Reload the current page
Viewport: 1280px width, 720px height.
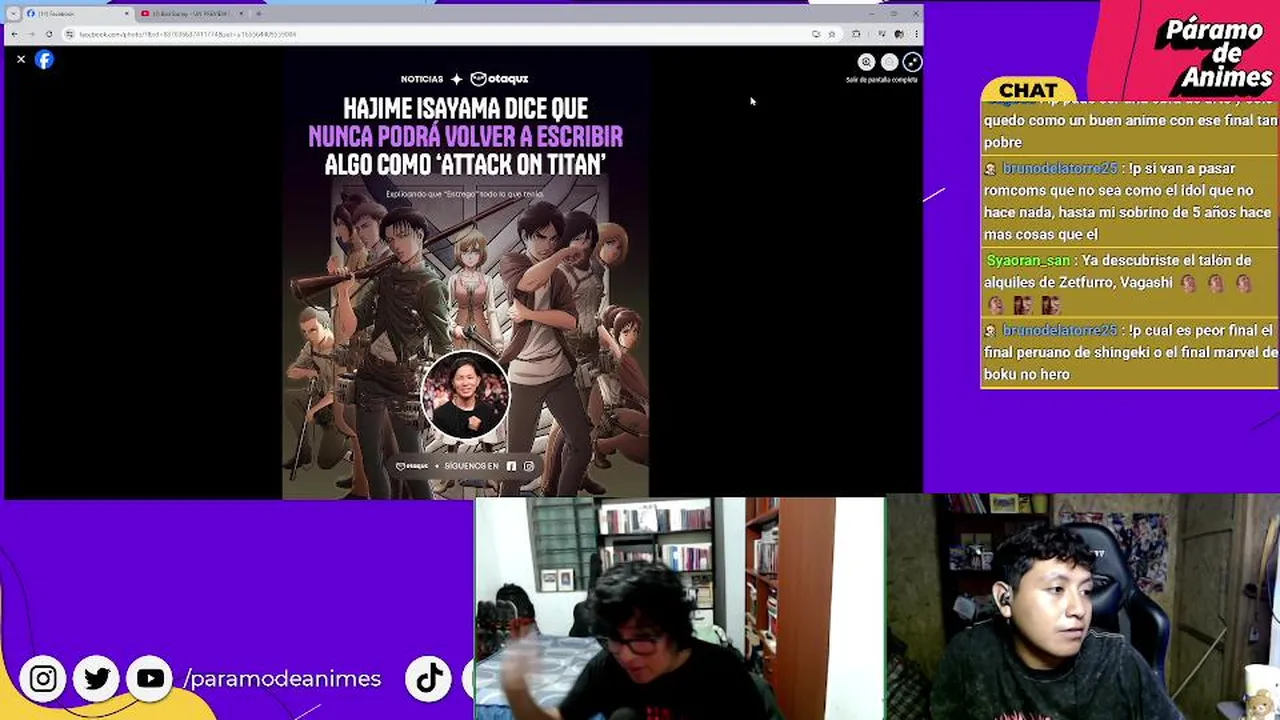click(49, 34)
